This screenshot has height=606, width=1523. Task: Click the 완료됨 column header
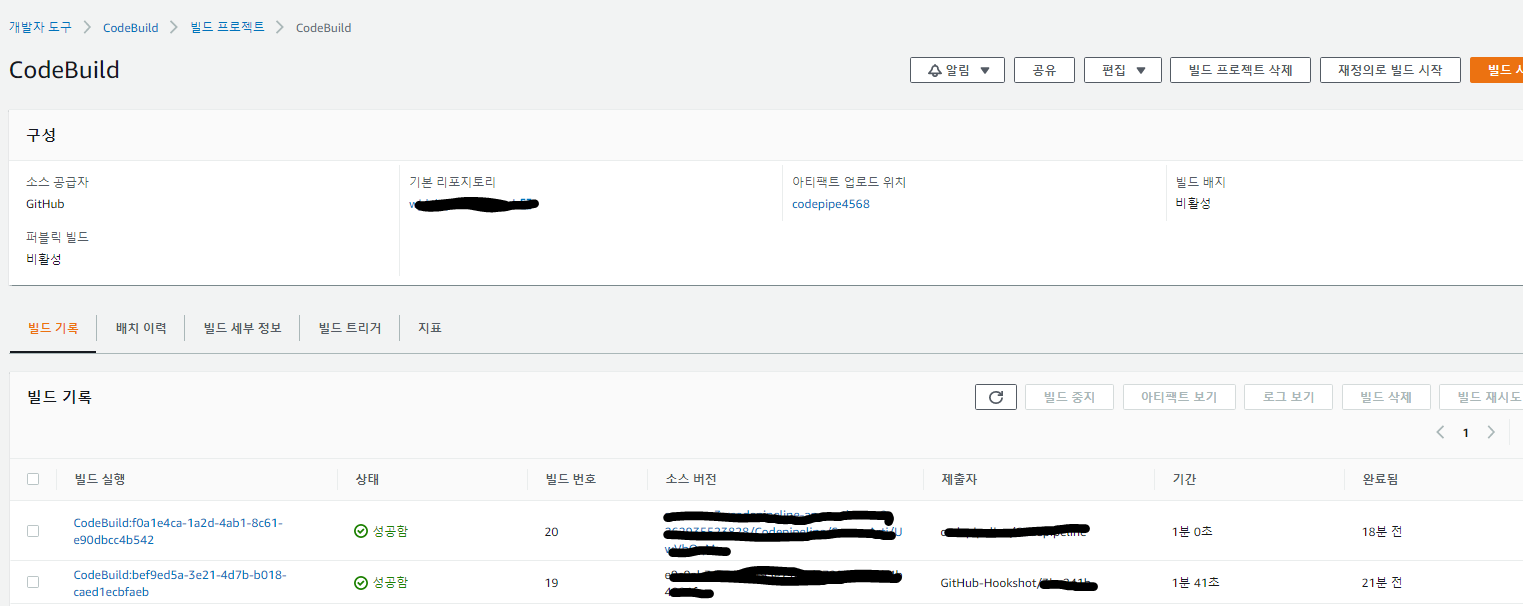[1380, 479]
